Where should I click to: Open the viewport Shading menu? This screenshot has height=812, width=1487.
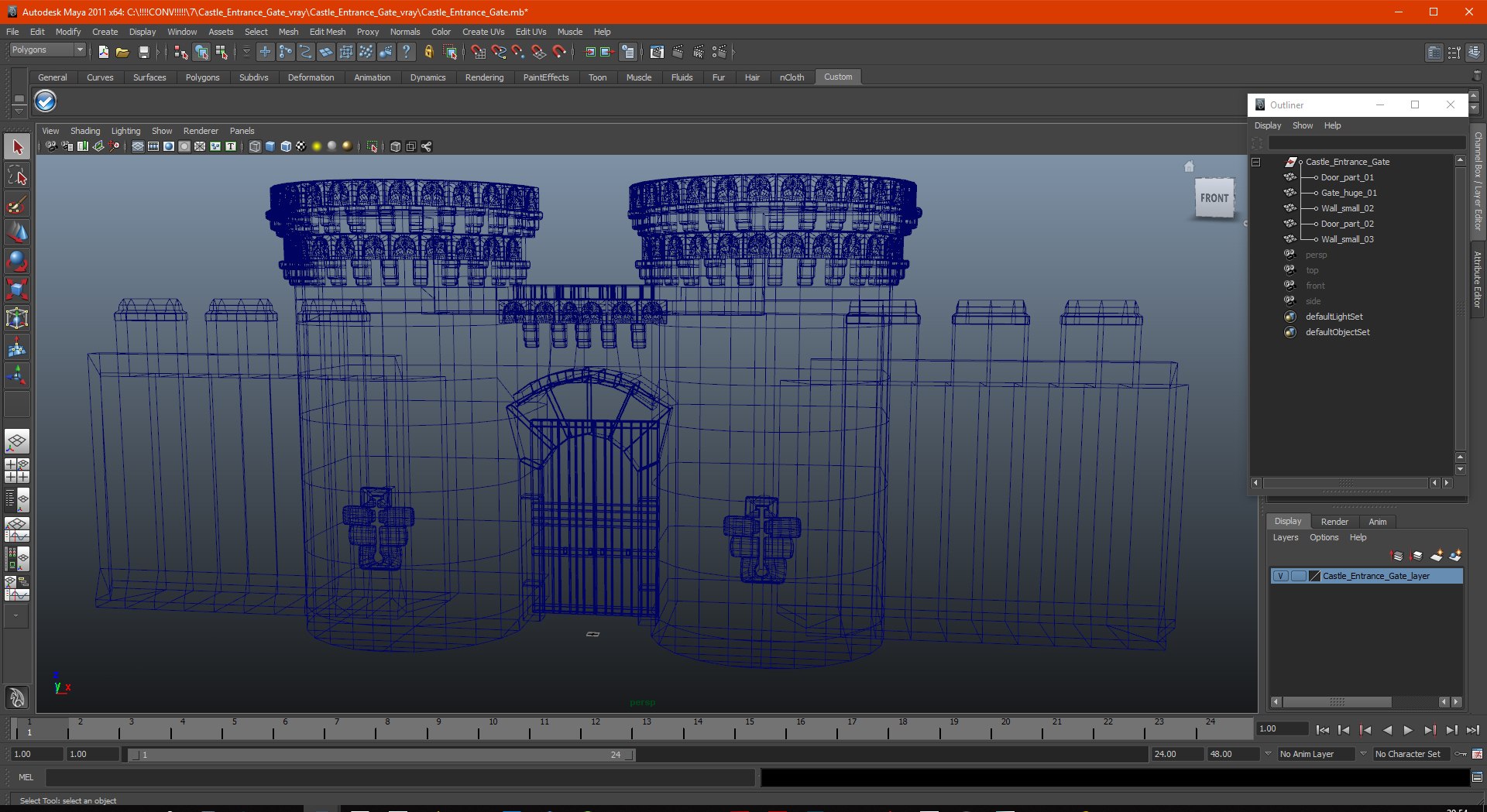85,131
